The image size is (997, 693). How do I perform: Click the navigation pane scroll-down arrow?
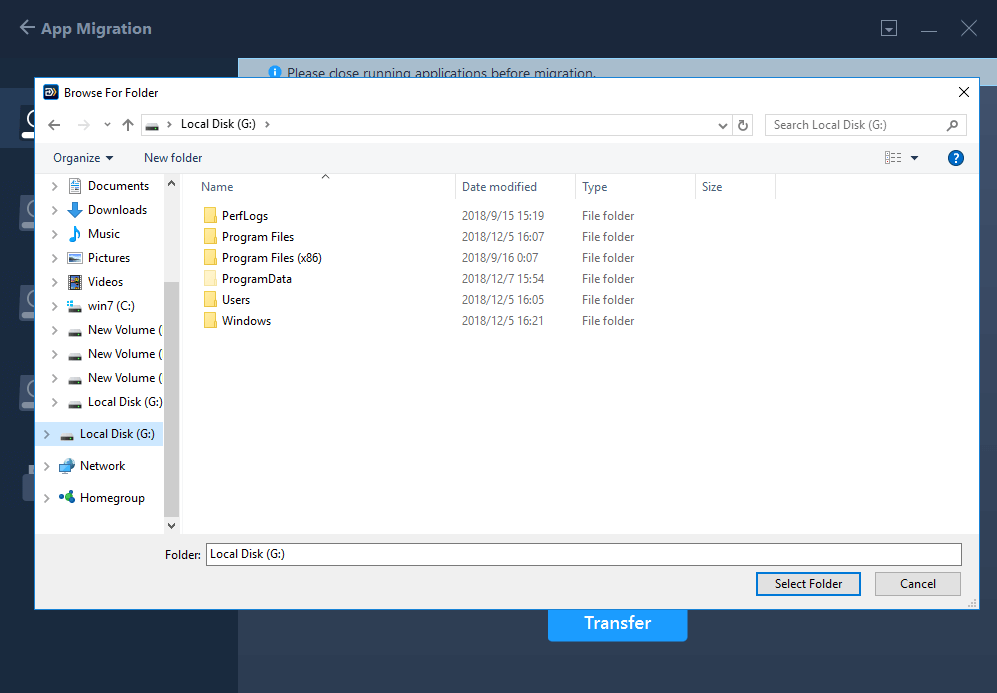point(171,526)
